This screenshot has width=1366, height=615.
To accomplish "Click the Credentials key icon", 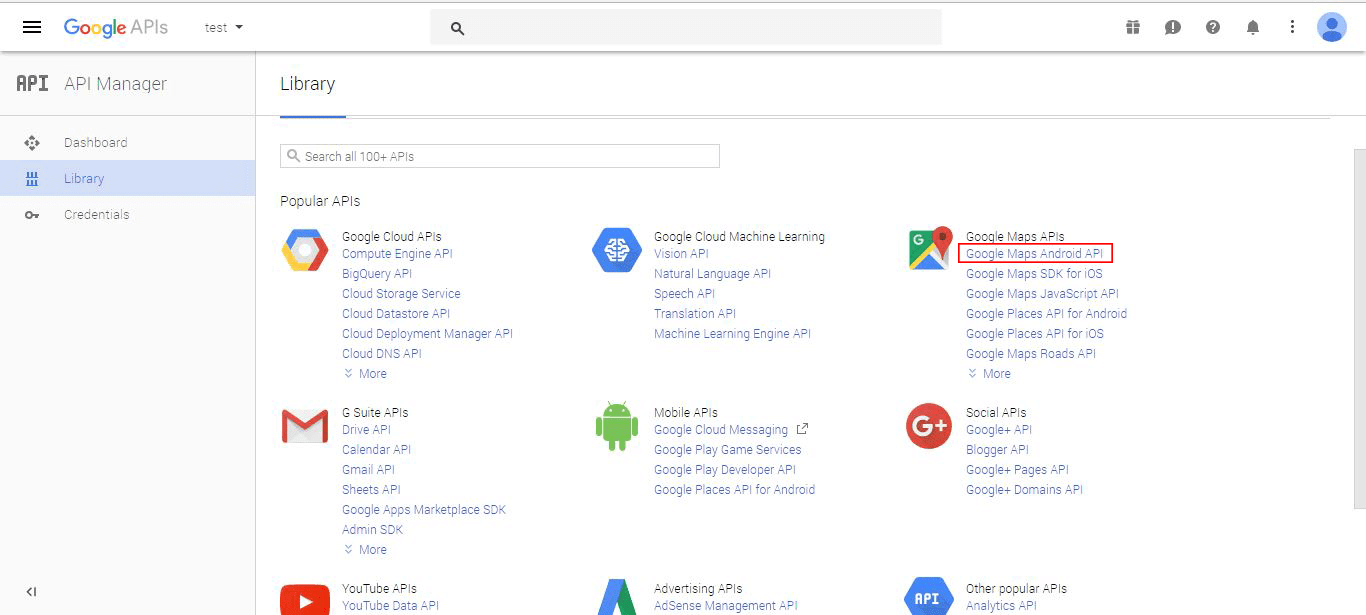I will tap(32, 215).
